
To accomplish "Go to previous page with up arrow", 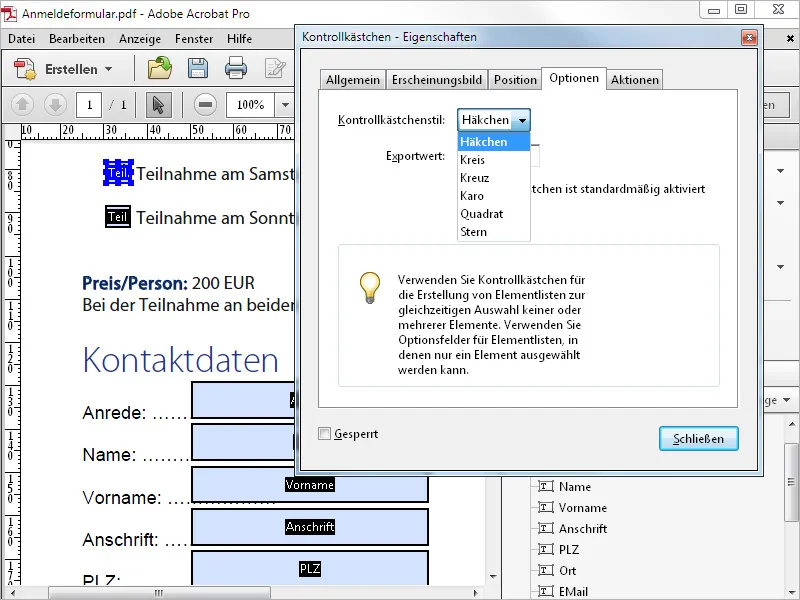I will pos(22,105).
